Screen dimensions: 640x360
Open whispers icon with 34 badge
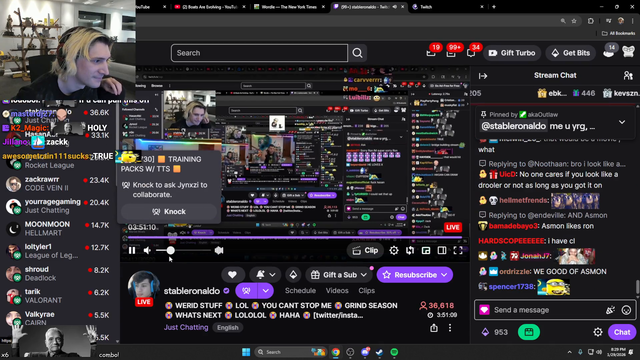pos(471,53)
